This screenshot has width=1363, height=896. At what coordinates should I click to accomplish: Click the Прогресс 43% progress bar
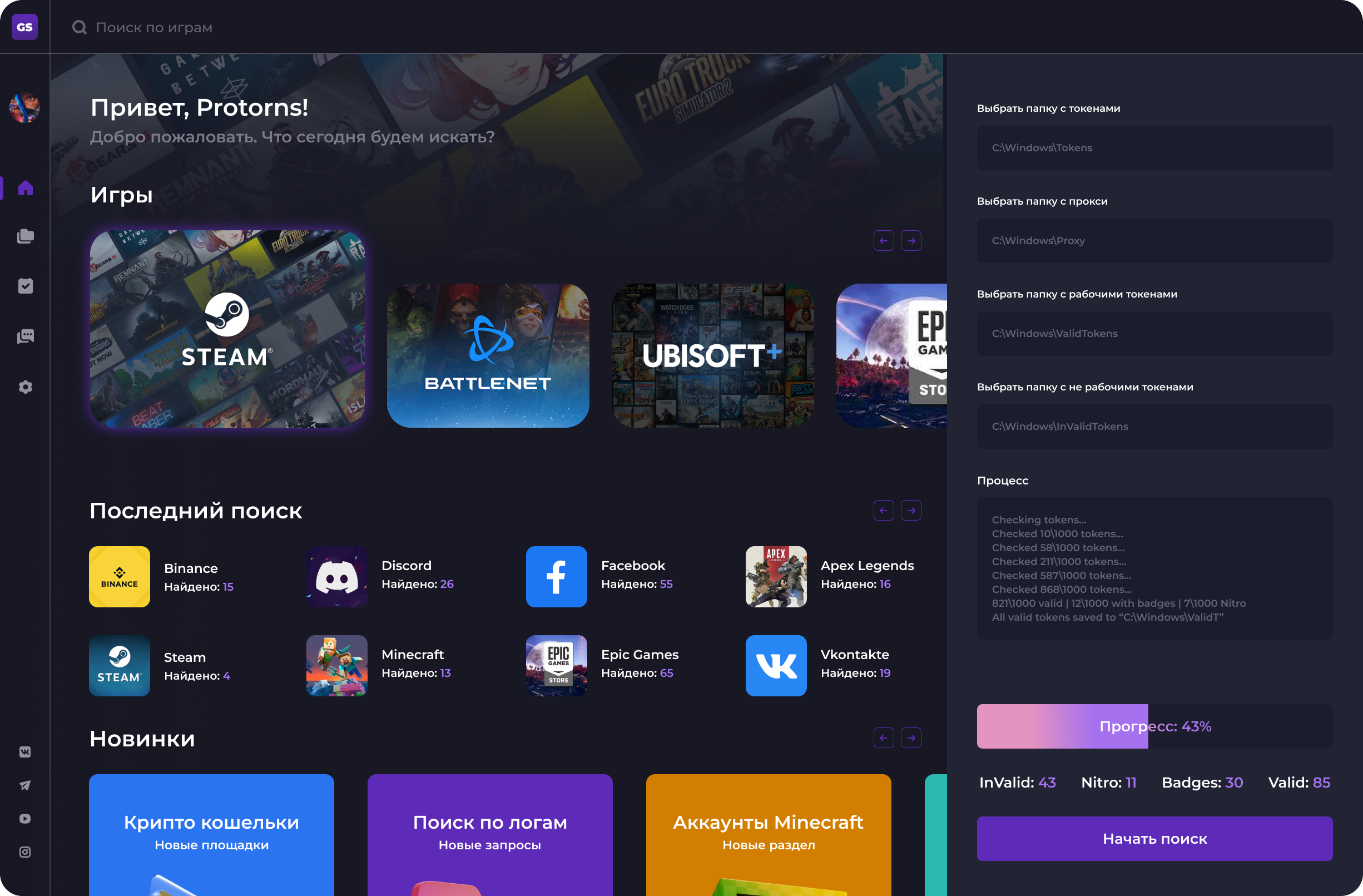[x=1154, y=726]
